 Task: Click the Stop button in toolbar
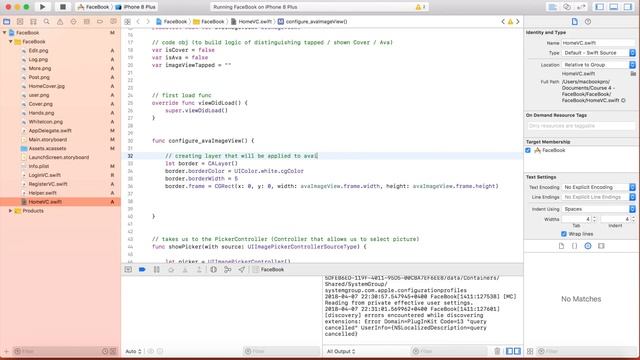(63, 7)
